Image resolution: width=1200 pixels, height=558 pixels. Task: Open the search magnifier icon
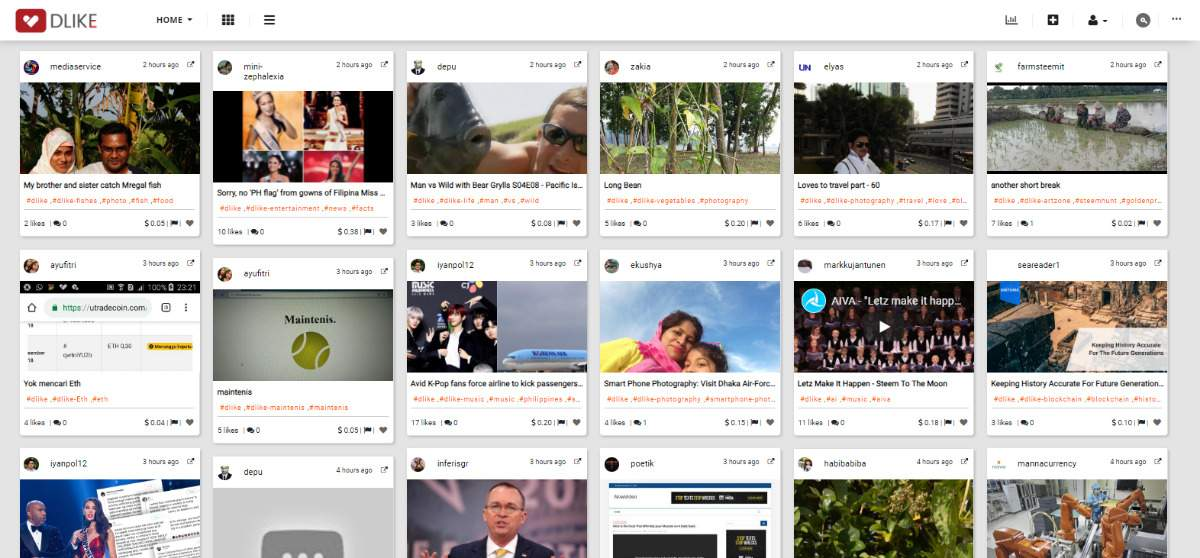(x=1143, y=20)
